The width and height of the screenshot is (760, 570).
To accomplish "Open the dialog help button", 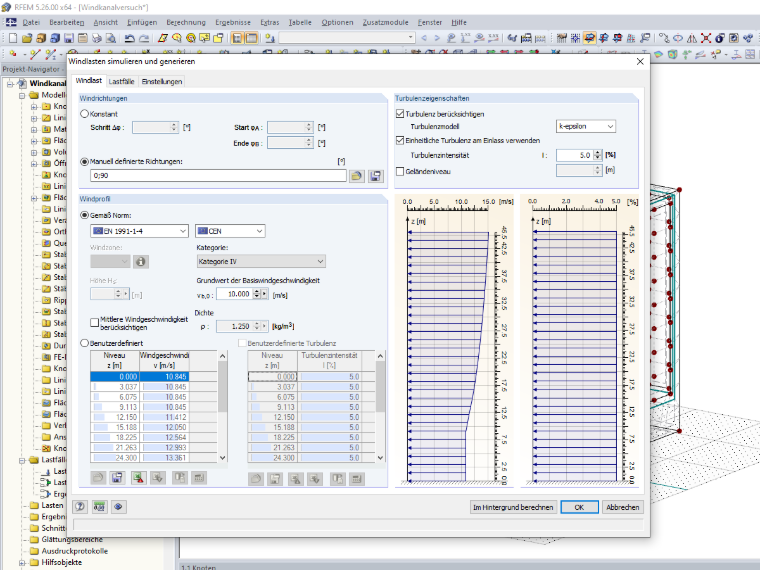I will point(80,507).
